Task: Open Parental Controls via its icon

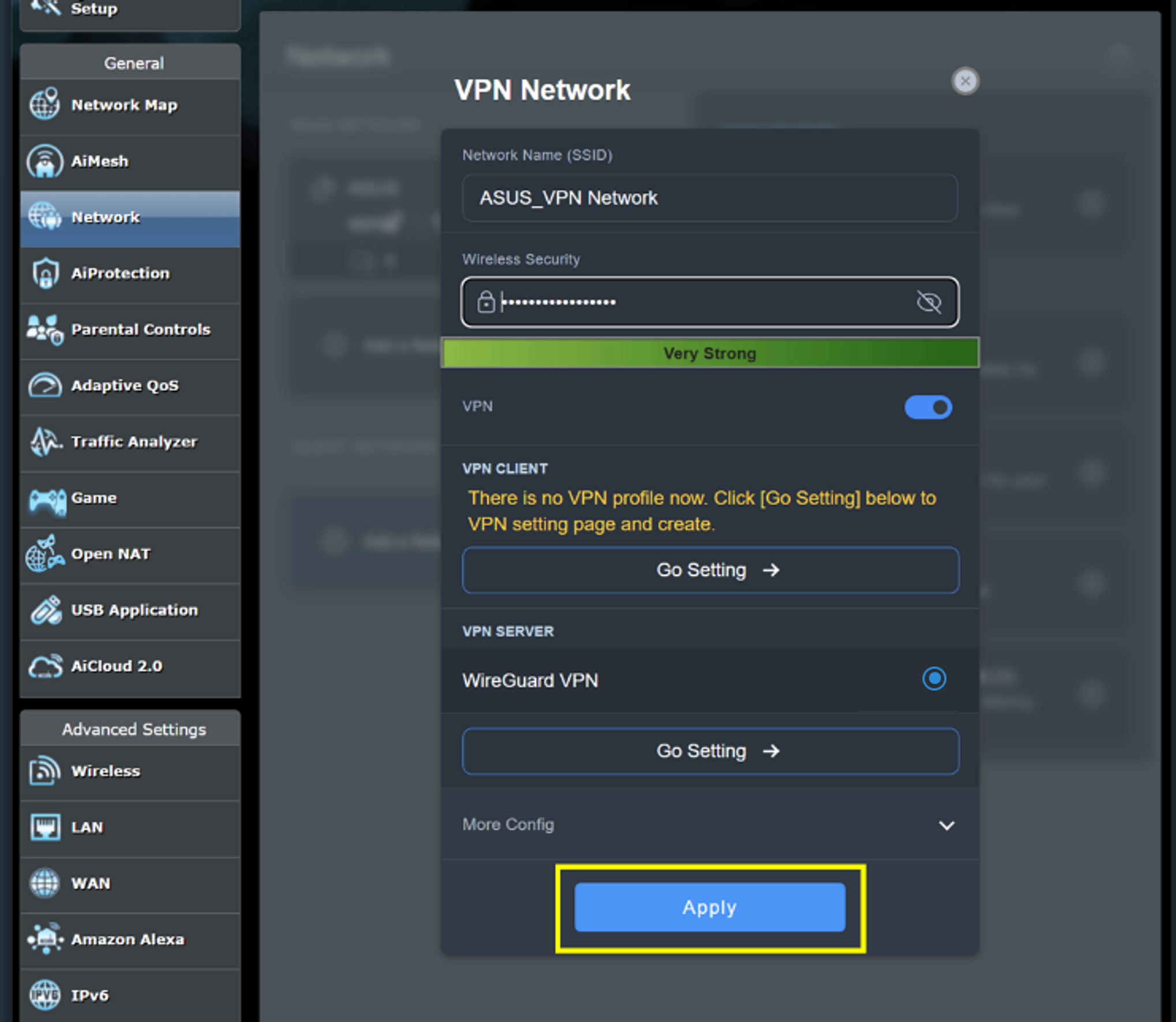Action: coord(44,330)
